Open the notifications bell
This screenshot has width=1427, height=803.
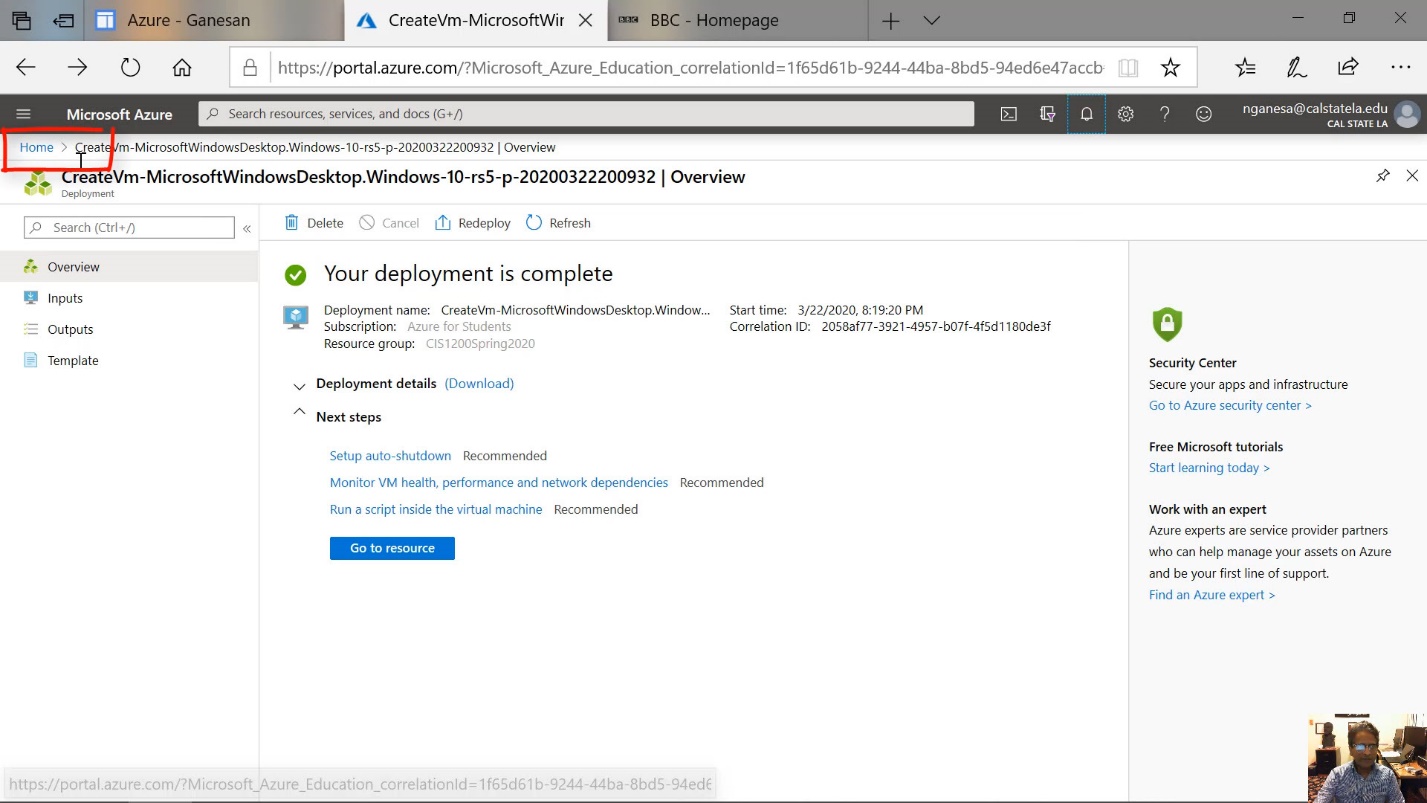click(1086, 114)
